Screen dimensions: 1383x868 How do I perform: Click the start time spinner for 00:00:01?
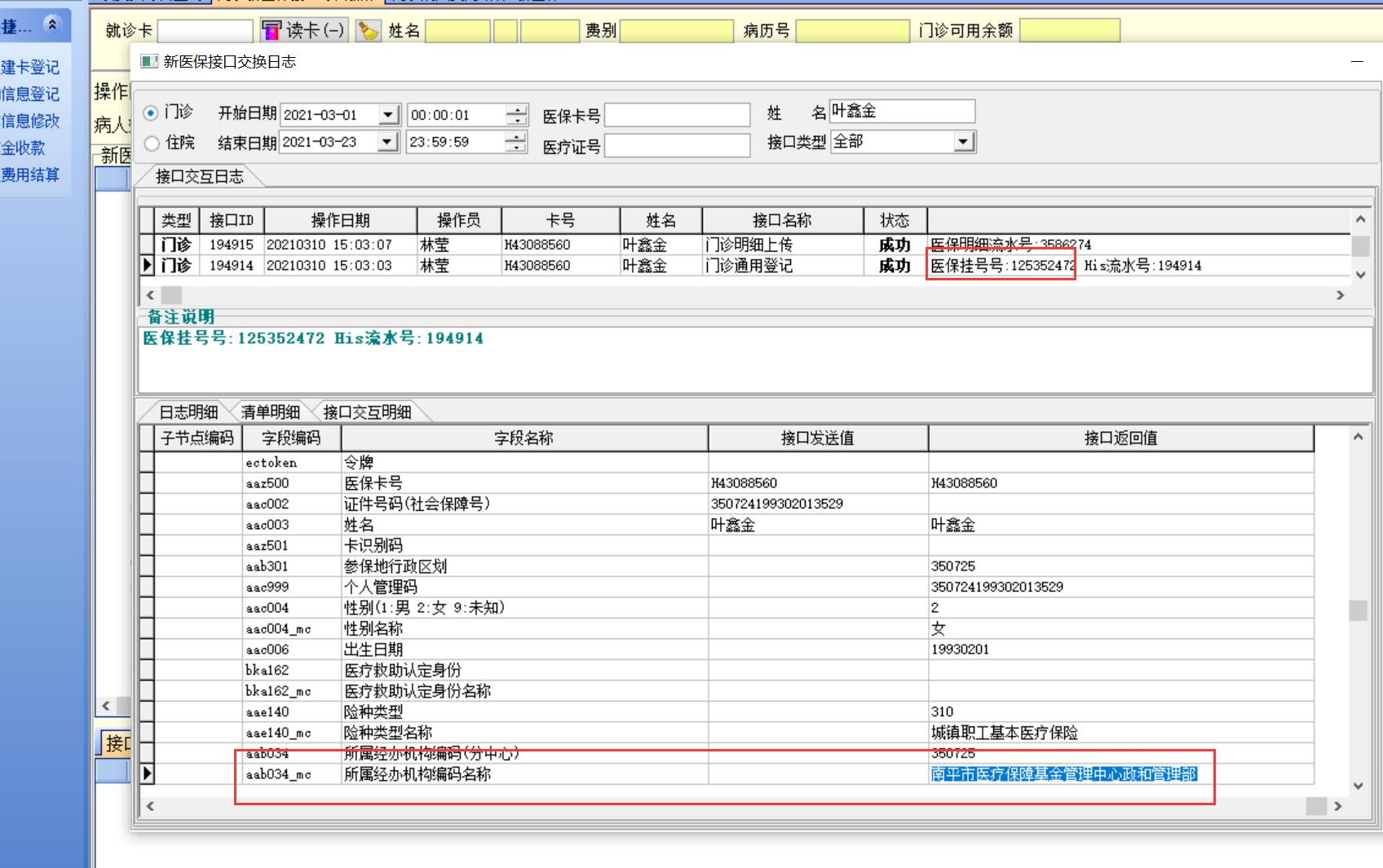click(x=516, y=115)
